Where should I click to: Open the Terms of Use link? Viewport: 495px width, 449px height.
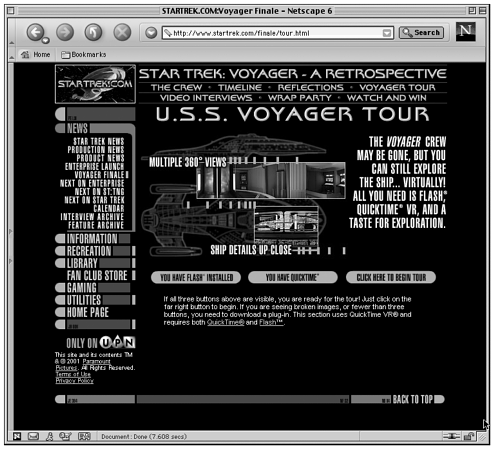pyautogui.click(x=73, y=374)
